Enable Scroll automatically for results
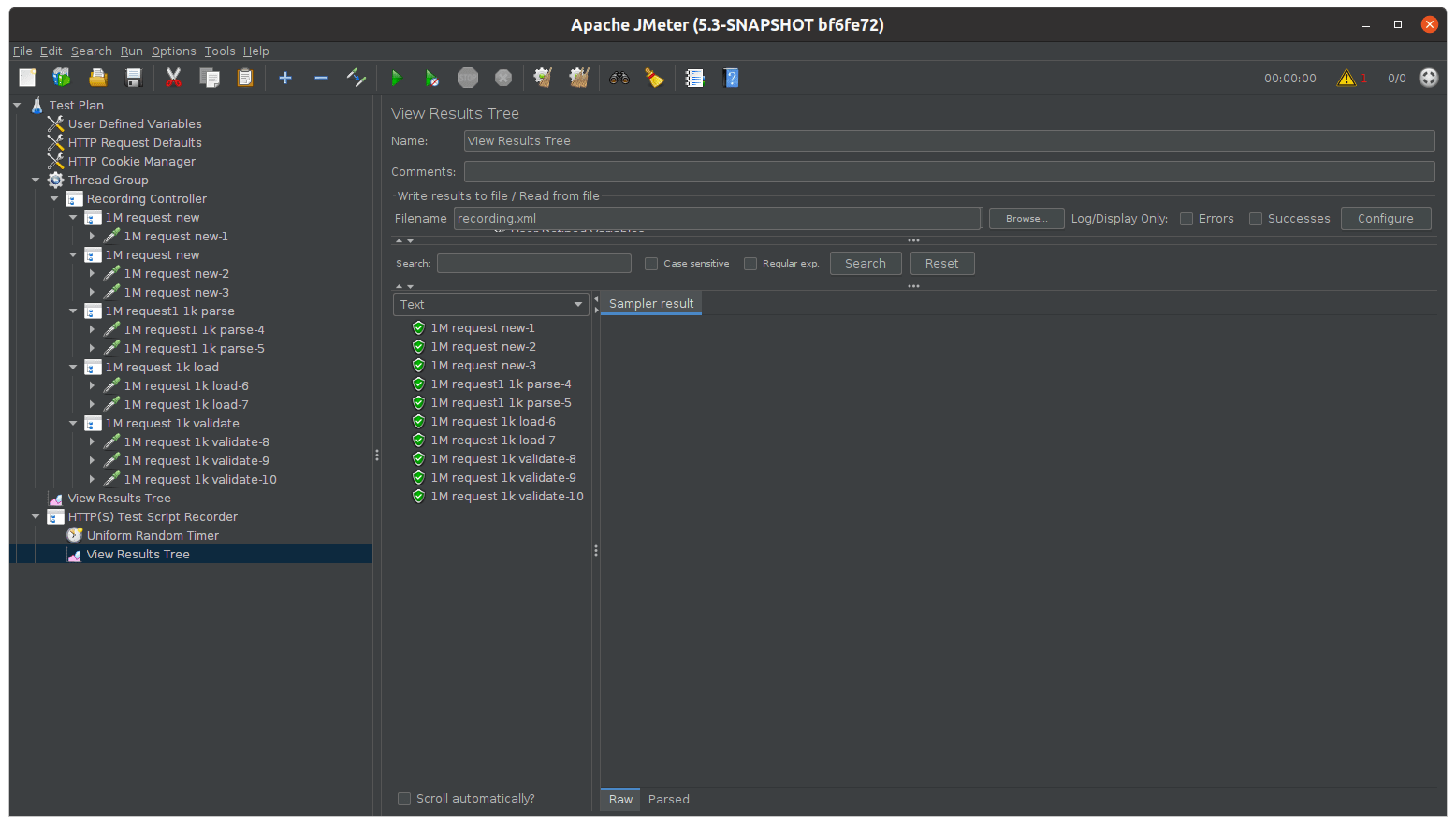 pyautogui.click(x=404, y=798)
